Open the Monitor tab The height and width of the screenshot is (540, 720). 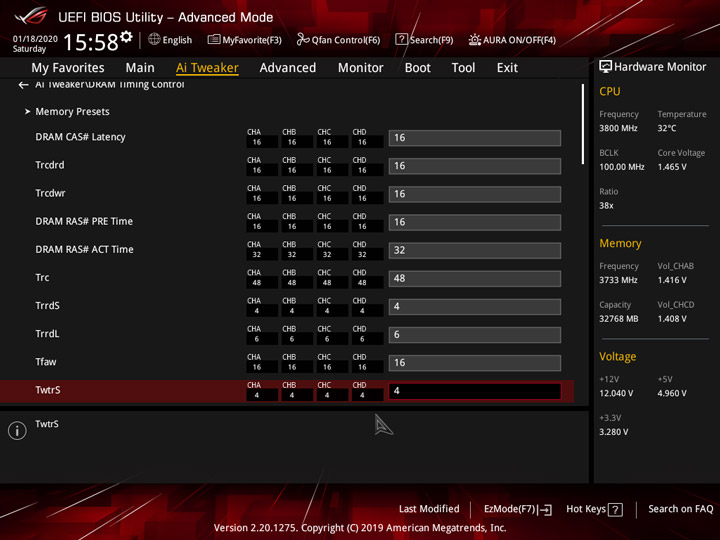pos(360,68)
